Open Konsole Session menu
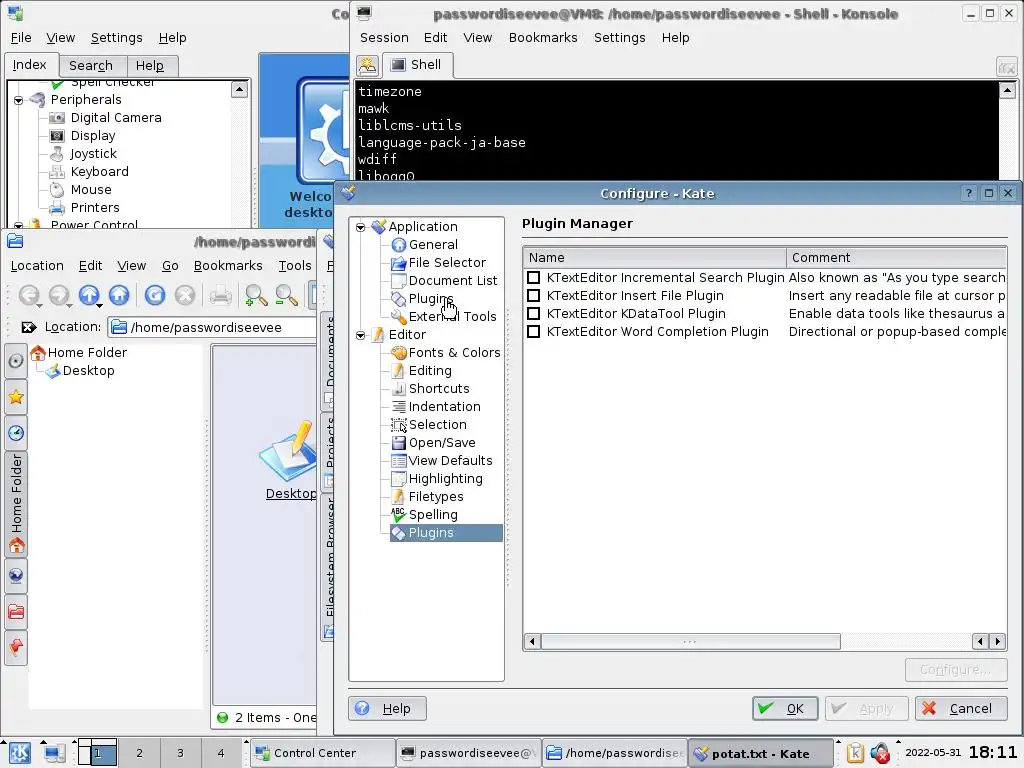 click(x=384, y=38)
